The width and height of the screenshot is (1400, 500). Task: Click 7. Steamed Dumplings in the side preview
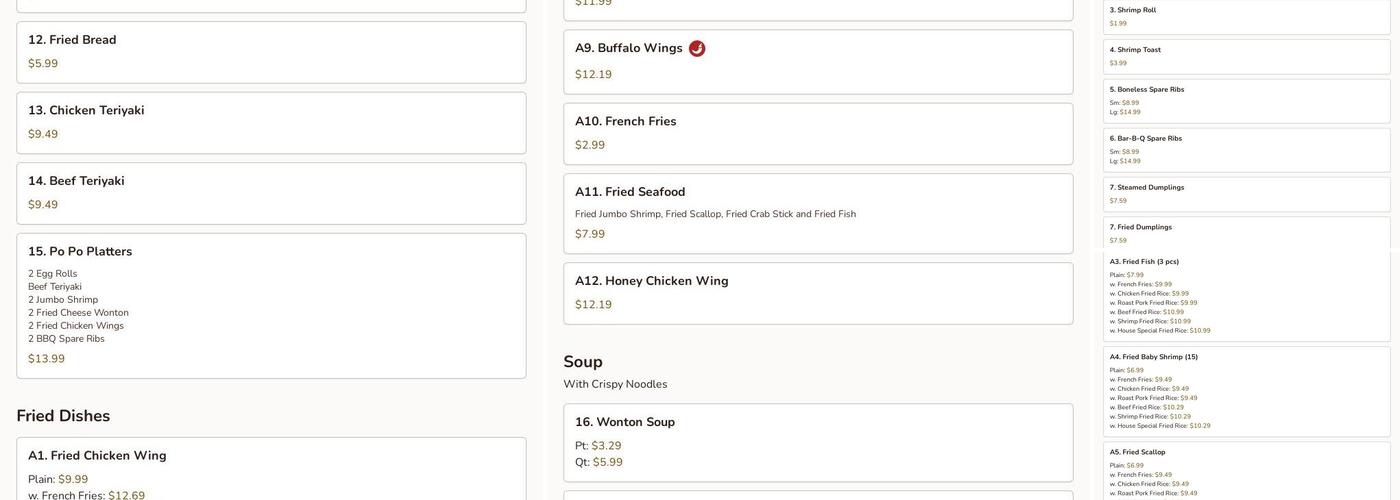(1247, 194)
